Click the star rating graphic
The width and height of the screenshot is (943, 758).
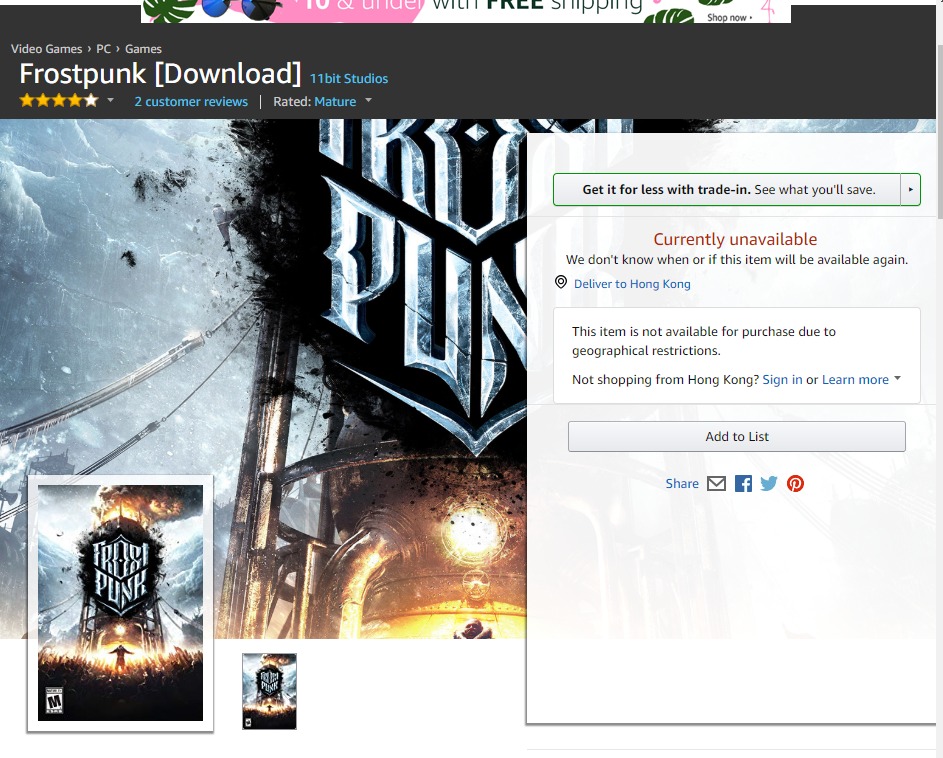pos(59,101)
